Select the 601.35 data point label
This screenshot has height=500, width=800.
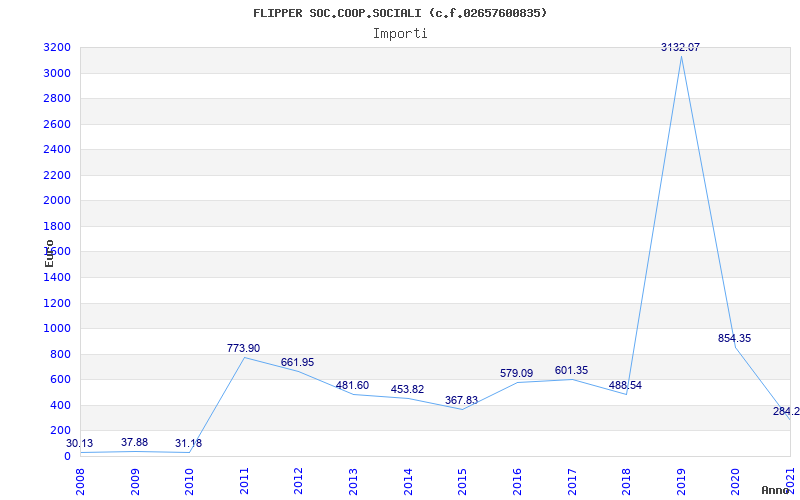[571, 370]
